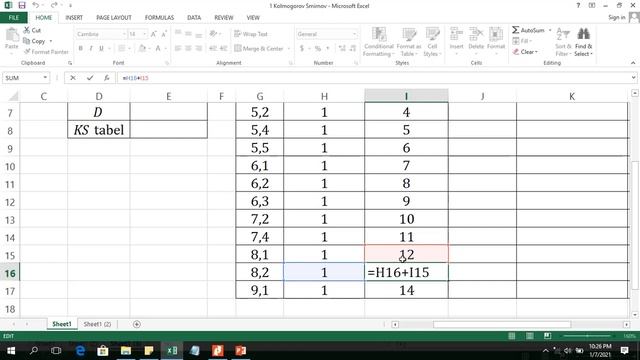Open the VIEW tab
The width and height of the screenshot is (640, 360).
pos(253,18)
